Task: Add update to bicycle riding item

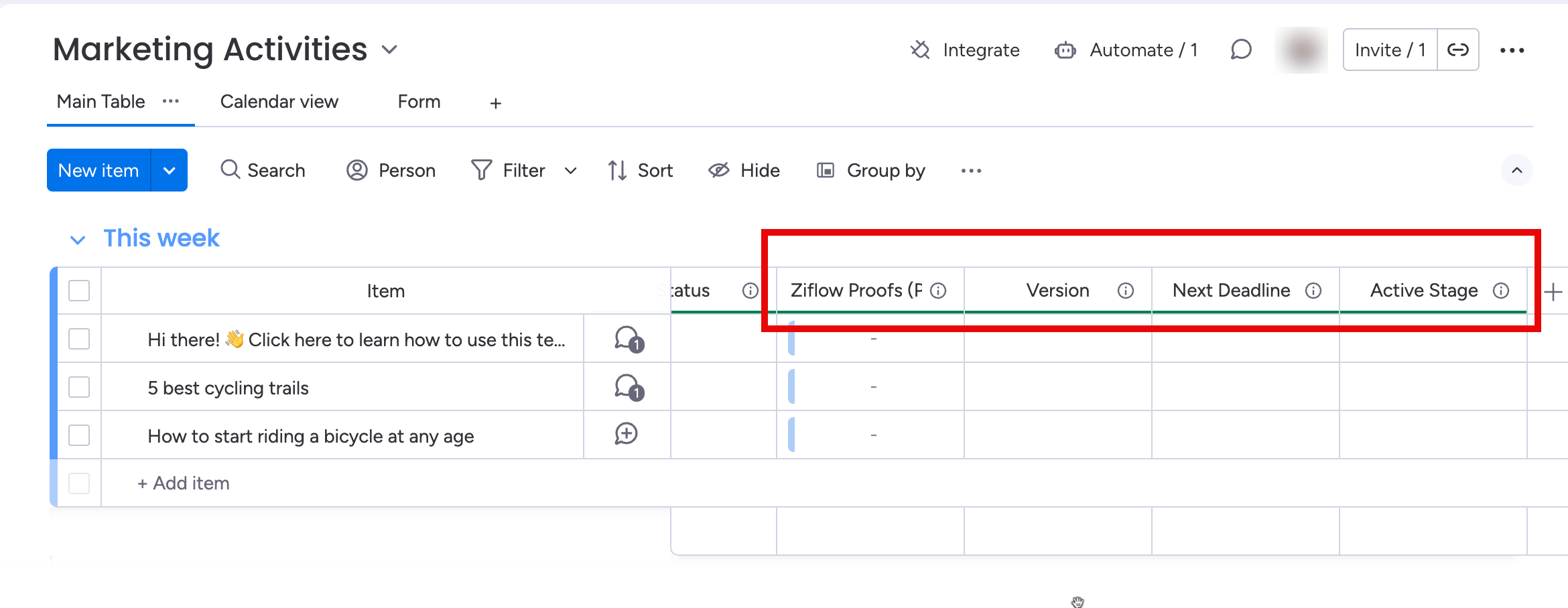Action: (626, 435)
